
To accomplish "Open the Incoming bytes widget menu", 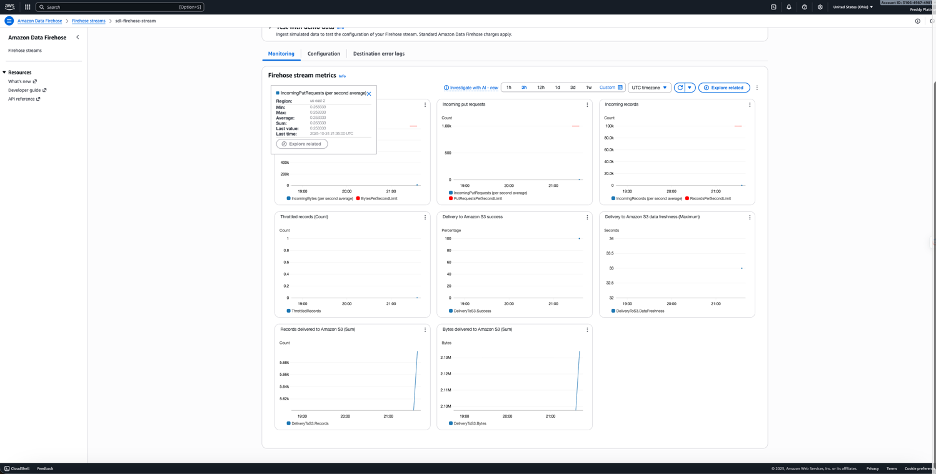I will tap(425, 104).
